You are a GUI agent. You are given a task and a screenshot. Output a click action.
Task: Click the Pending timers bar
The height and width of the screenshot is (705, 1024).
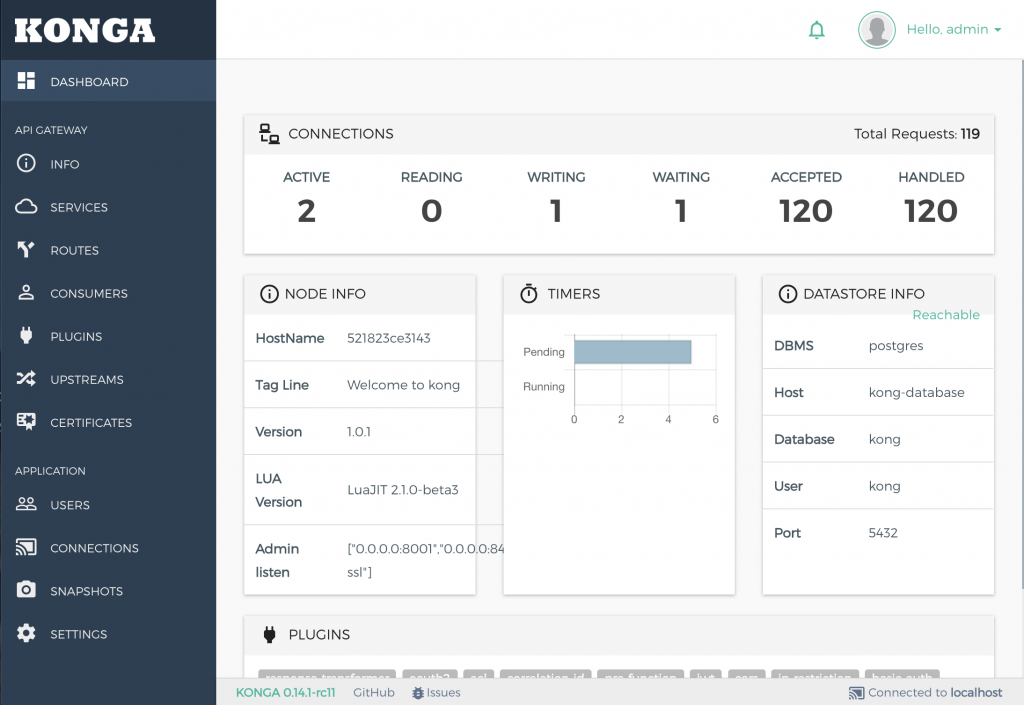633,352
